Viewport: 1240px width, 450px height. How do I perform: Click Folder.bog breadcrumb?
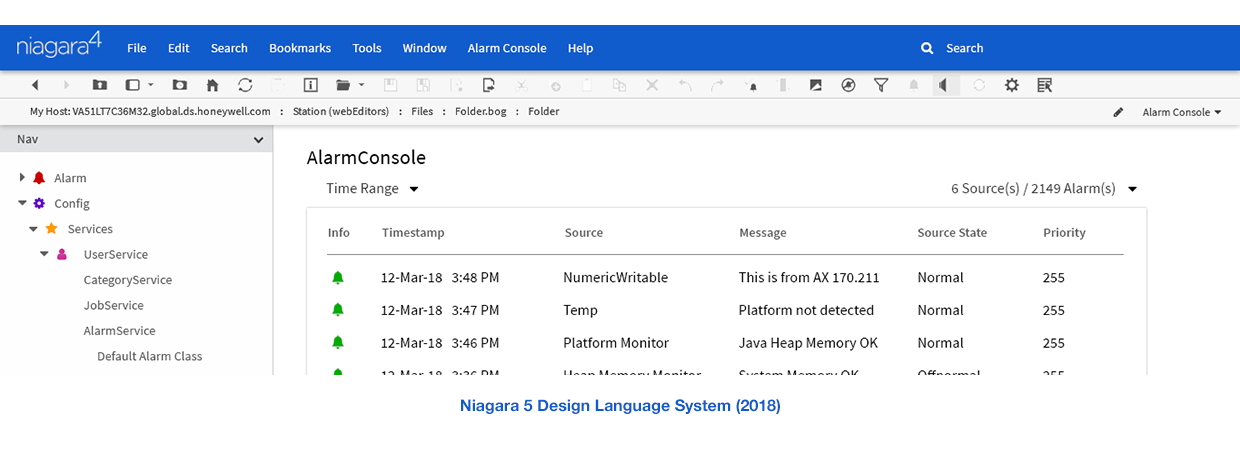(x=481, y=112)
